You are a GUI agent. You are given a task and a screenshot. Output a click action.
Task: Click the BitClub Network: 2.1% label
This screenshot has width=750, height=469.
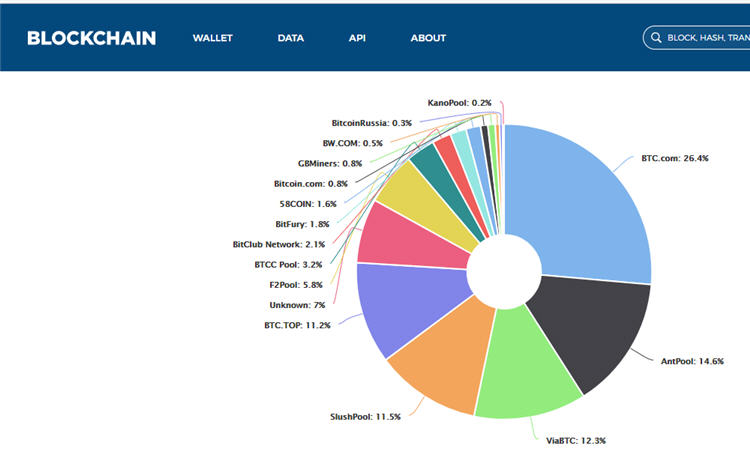click(279, 244)
